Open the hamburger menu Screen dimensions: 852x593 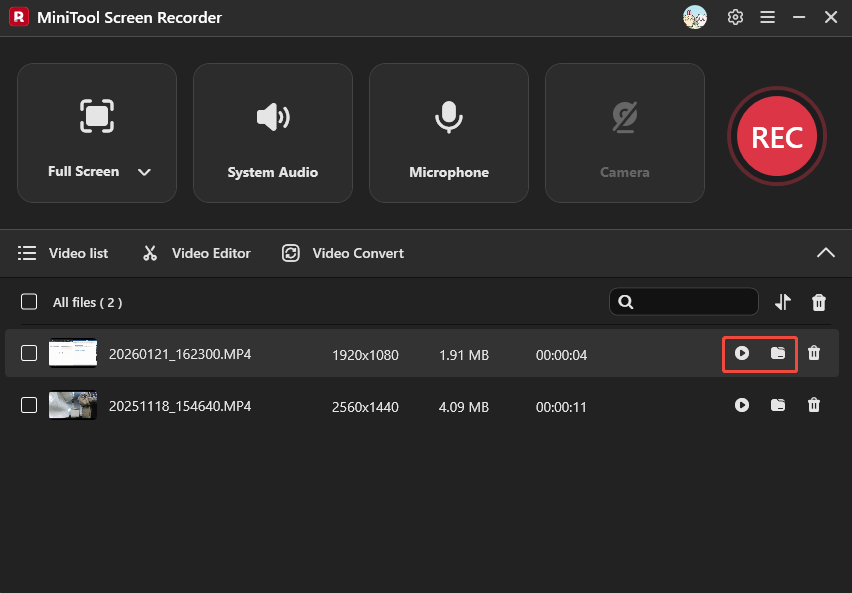[x=767, y=17]
